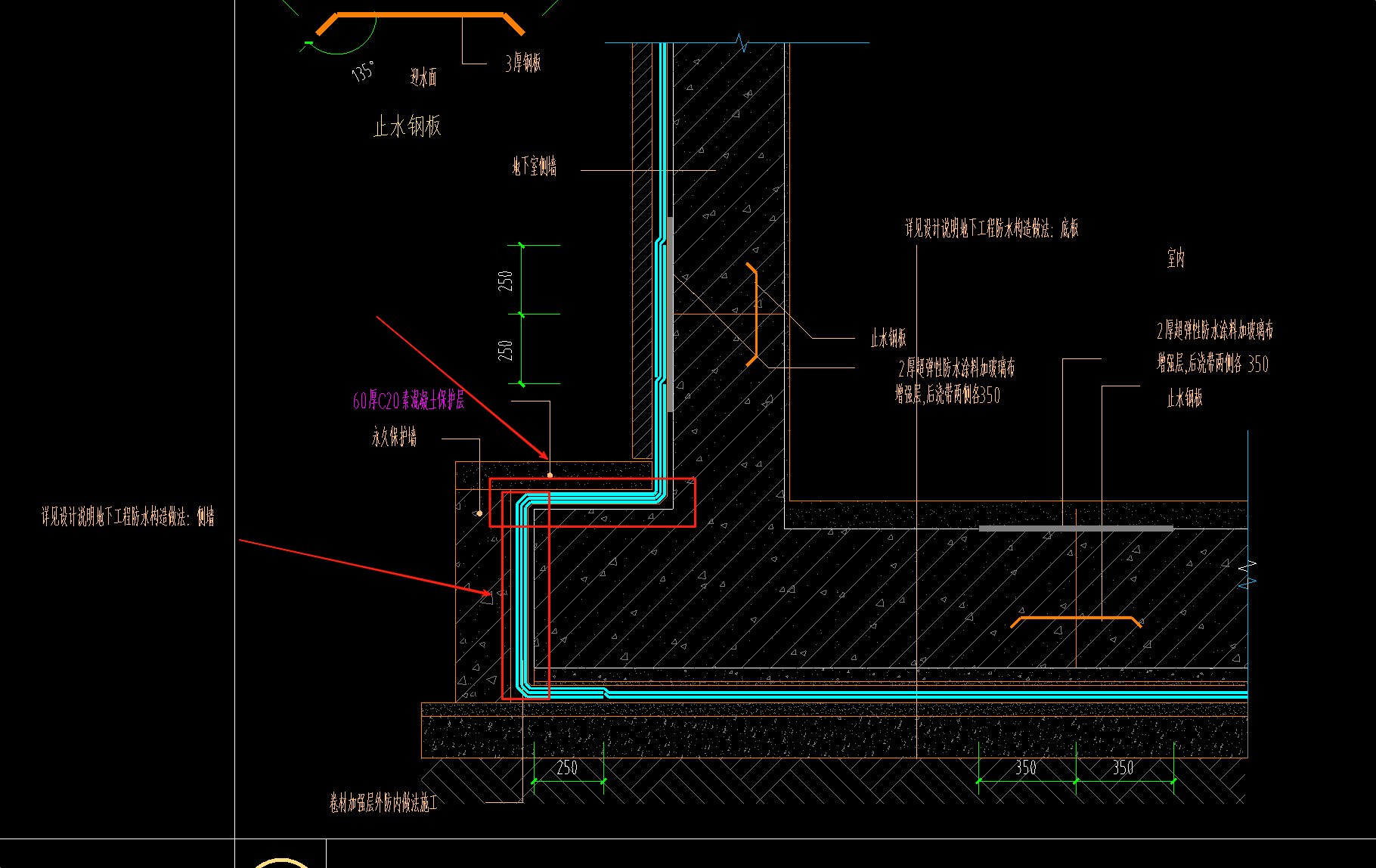Click the 永久保护墙 annotation

tap(394, 437)
